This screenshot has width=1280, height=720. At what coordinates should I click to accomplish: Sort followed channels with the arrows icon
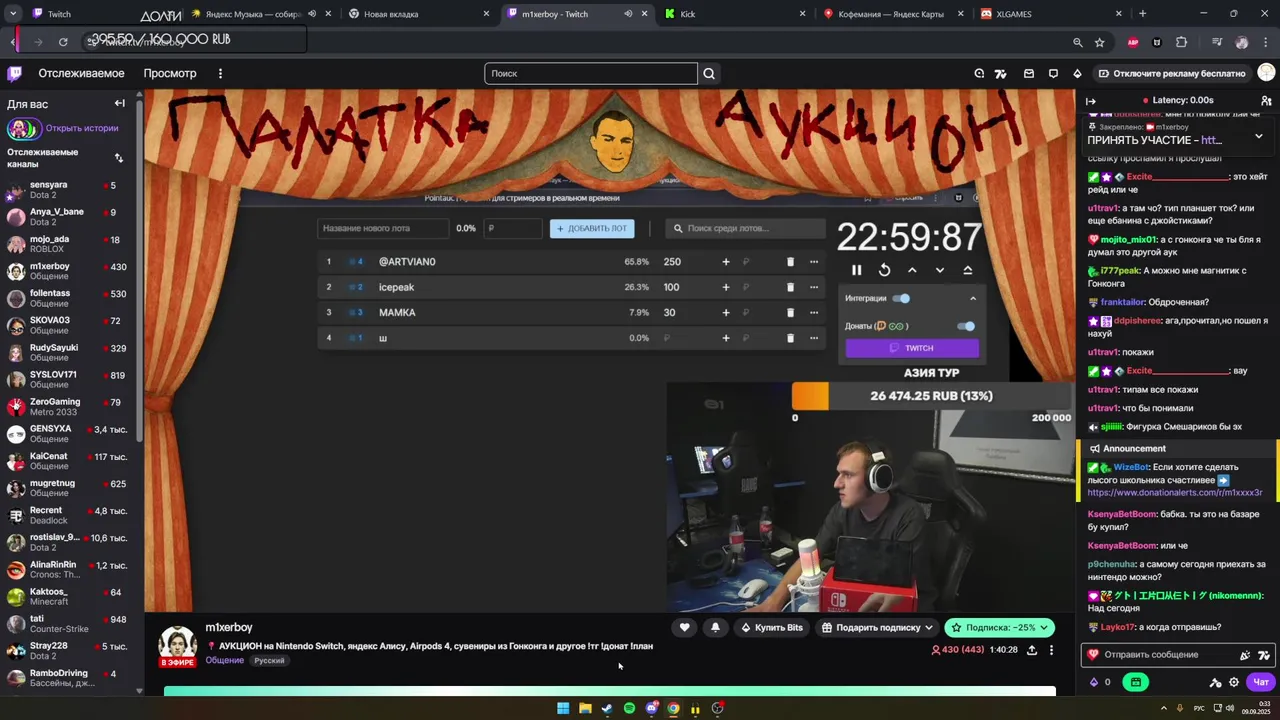[x=119, y=158]
